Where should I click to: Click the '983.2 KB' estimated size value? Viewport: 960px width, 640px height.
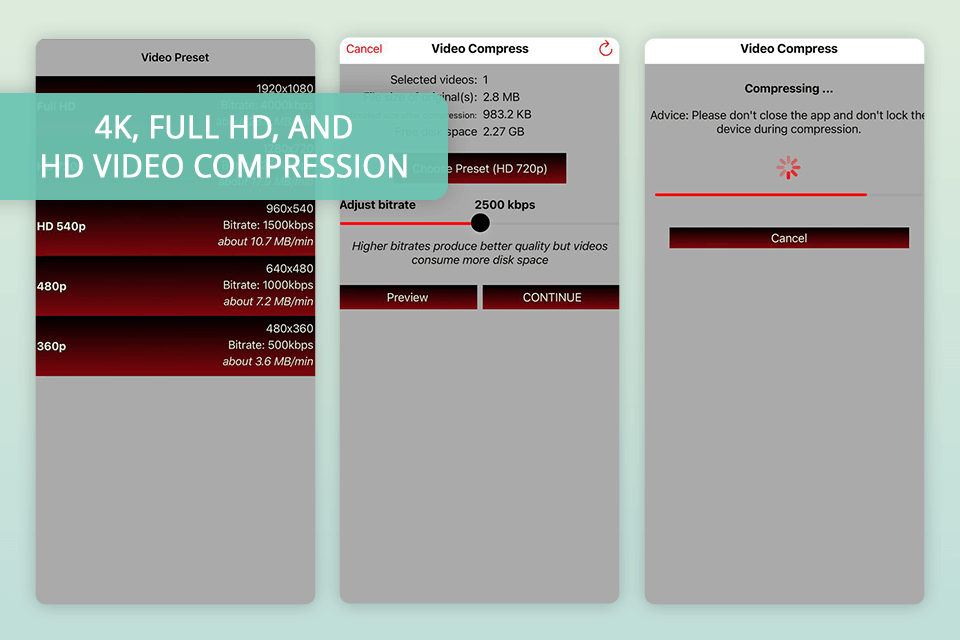pos(507,115)
